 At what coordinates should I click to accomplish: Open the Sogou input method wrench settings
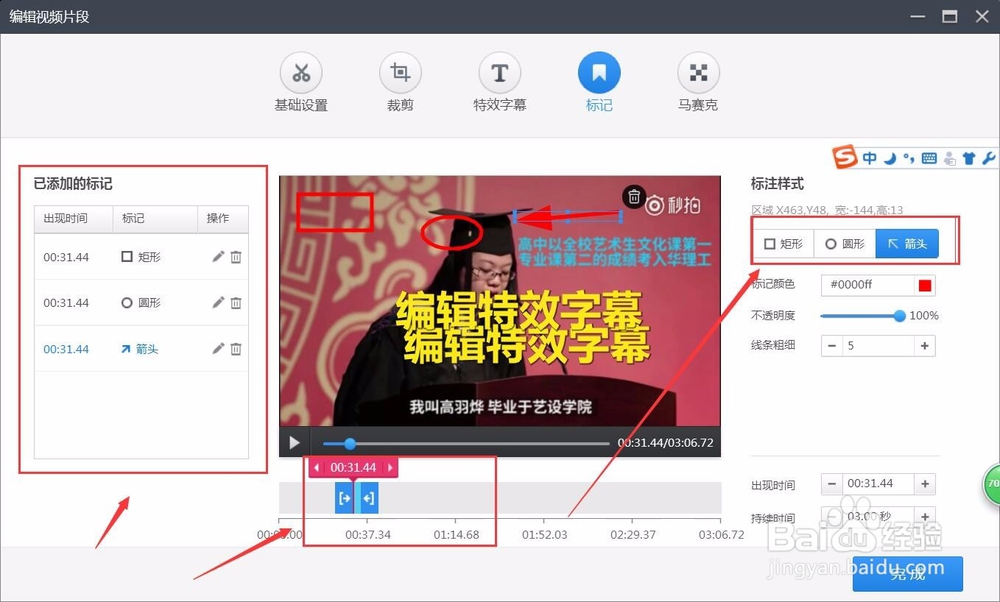point(990,157)
